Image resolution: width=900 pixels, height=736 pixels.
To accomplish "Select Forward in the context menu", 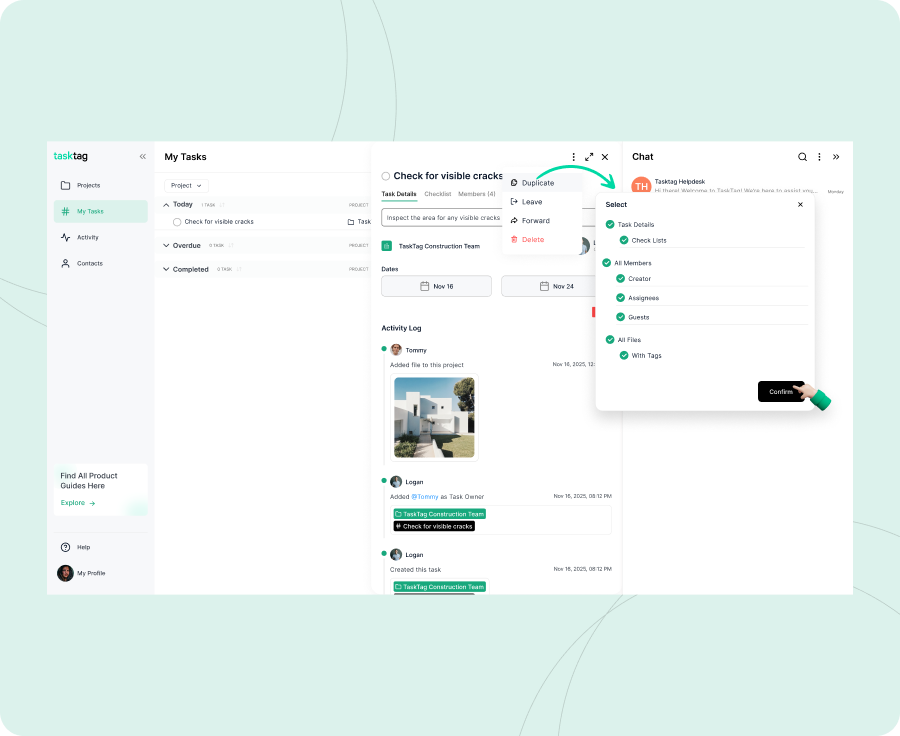I will point(537,220).
